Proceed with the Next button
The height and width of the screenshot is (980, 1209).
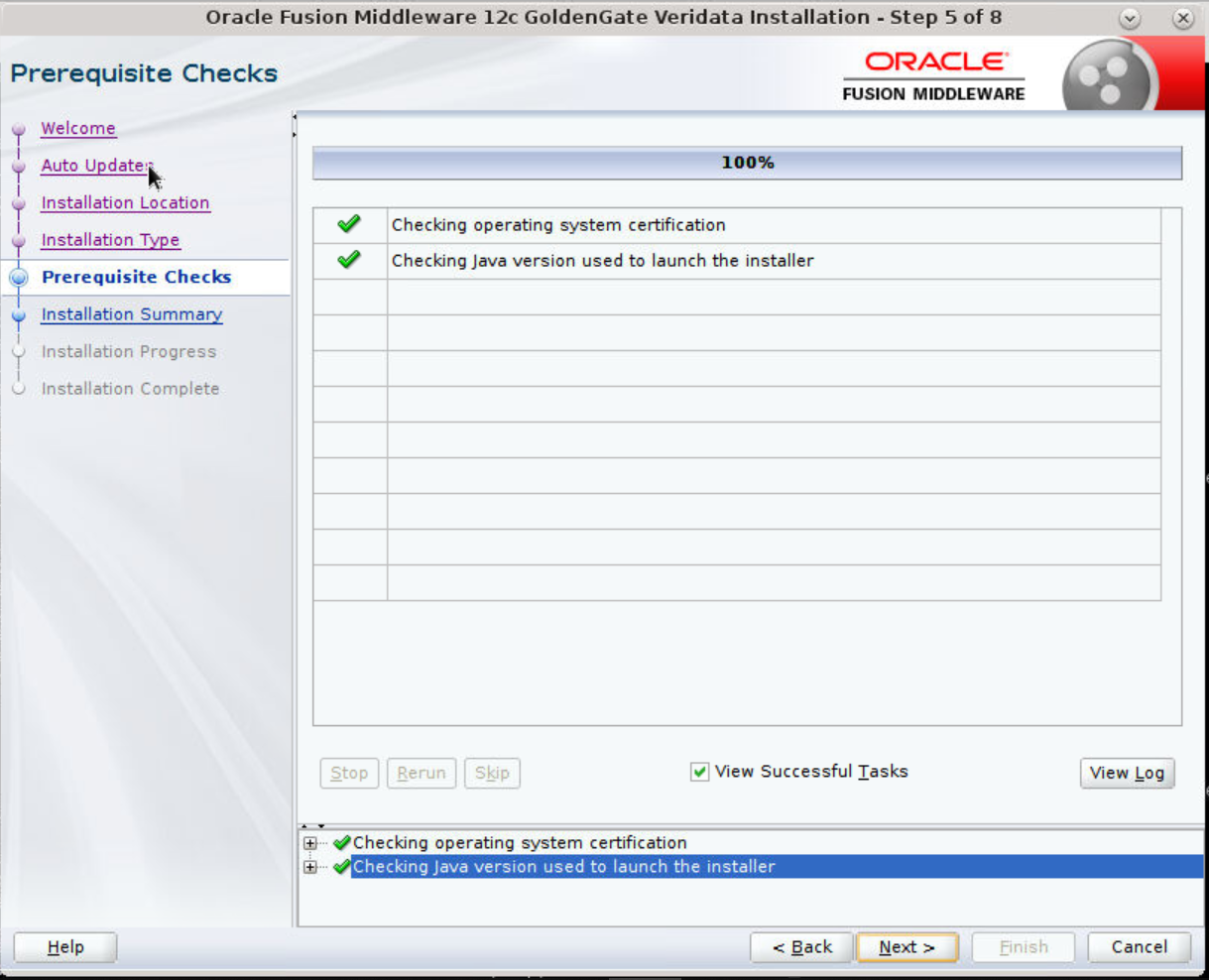(907, 947)
